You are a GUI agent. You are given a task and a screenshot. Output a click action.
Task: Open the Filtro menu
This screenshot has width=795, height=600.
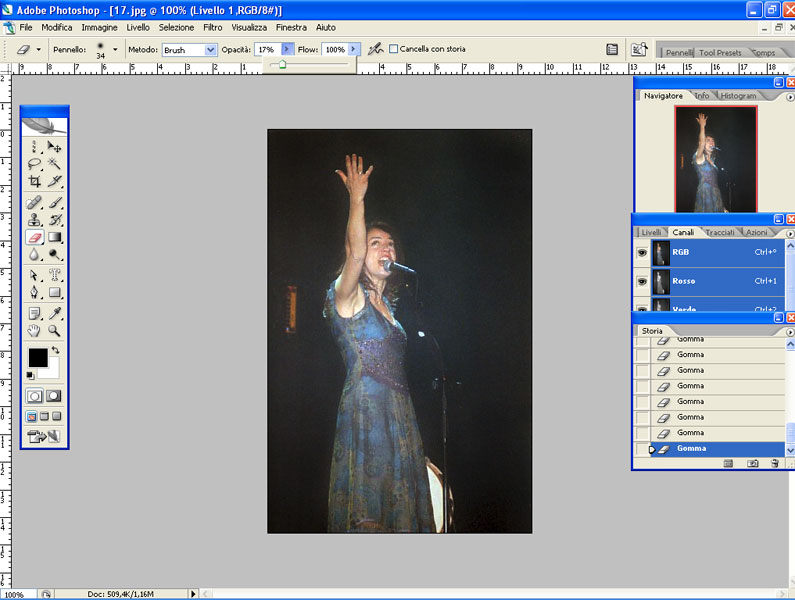coord(212,27)
